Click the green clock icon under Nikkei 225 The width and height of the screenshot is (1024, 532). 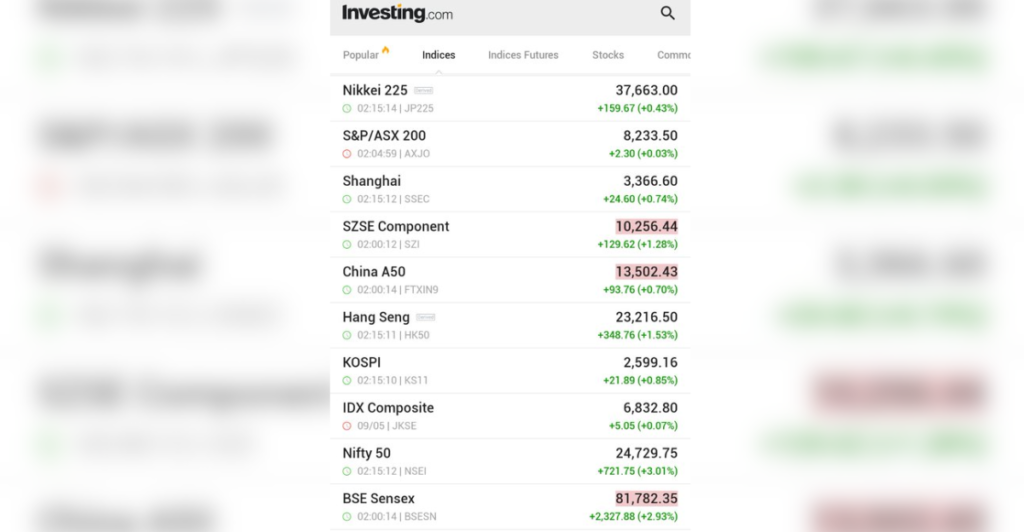point(347,108)
